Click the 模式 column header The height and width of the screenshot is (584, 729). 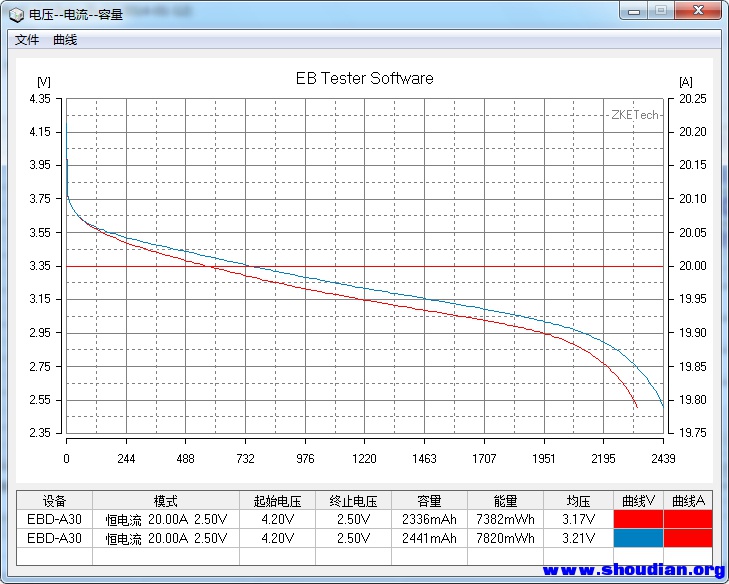166,501
